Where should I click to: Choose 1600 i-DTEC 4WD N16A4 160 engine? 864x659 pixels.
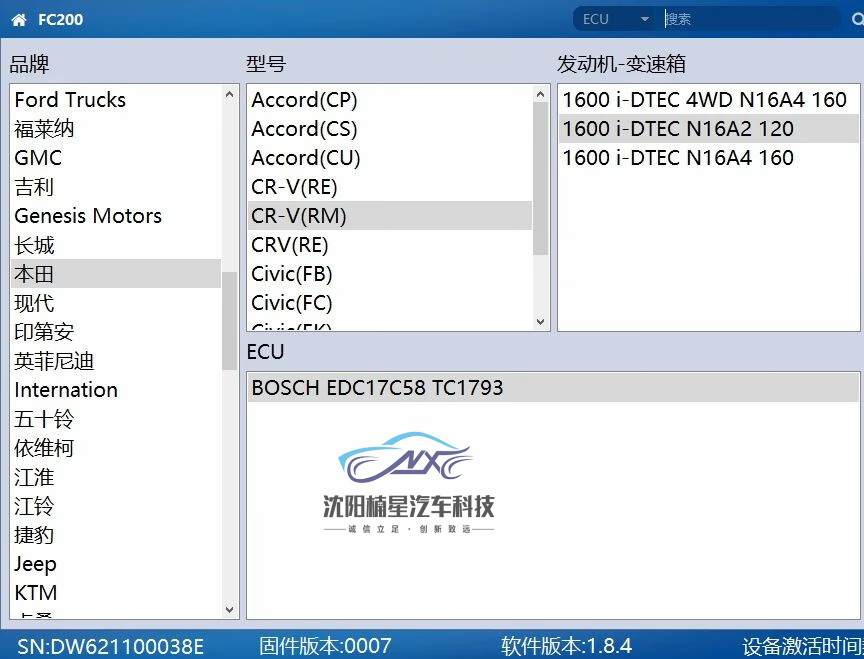click(x=704, y=100)
